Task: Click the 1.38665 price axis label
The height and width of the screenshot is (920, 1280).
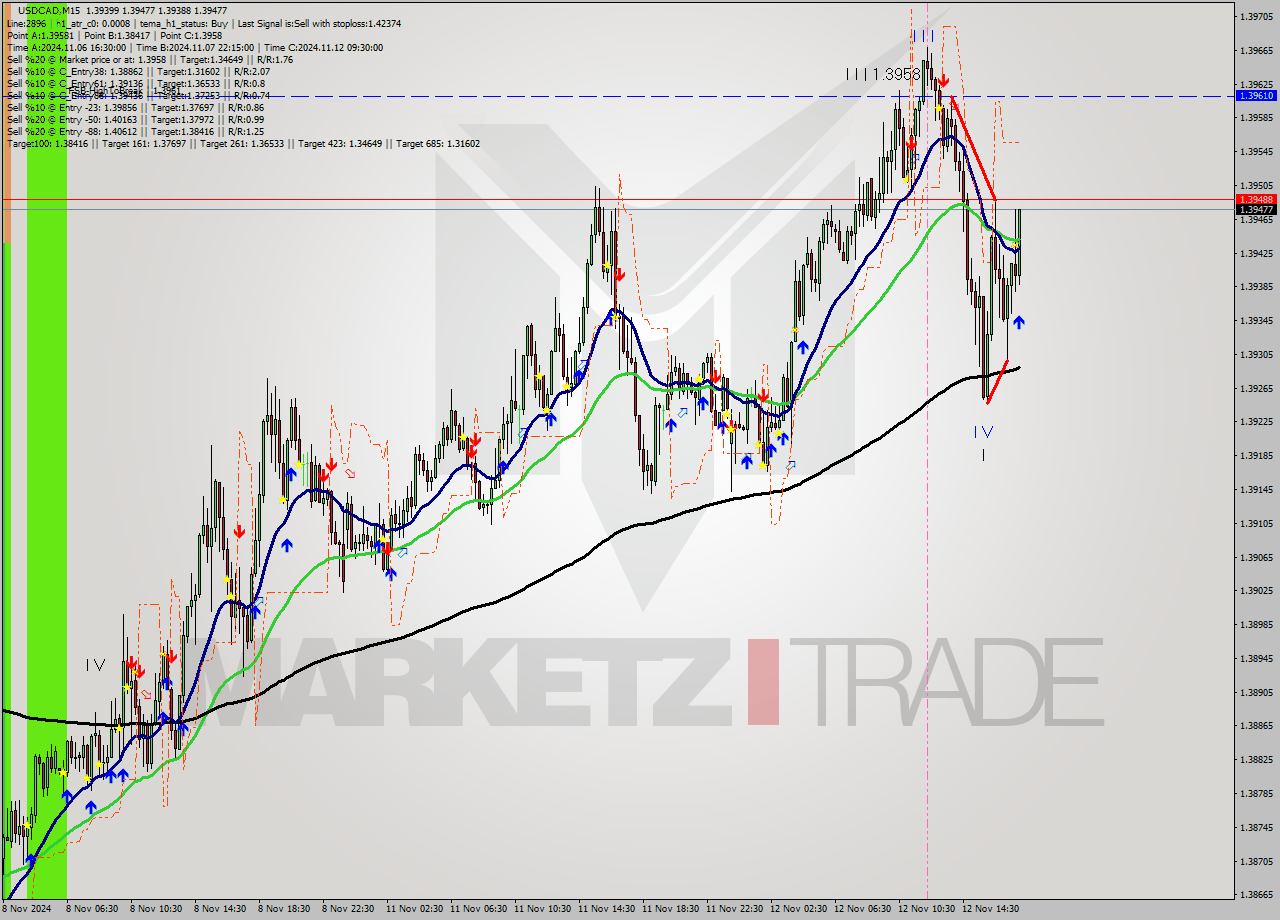Action: (1256, 895)
